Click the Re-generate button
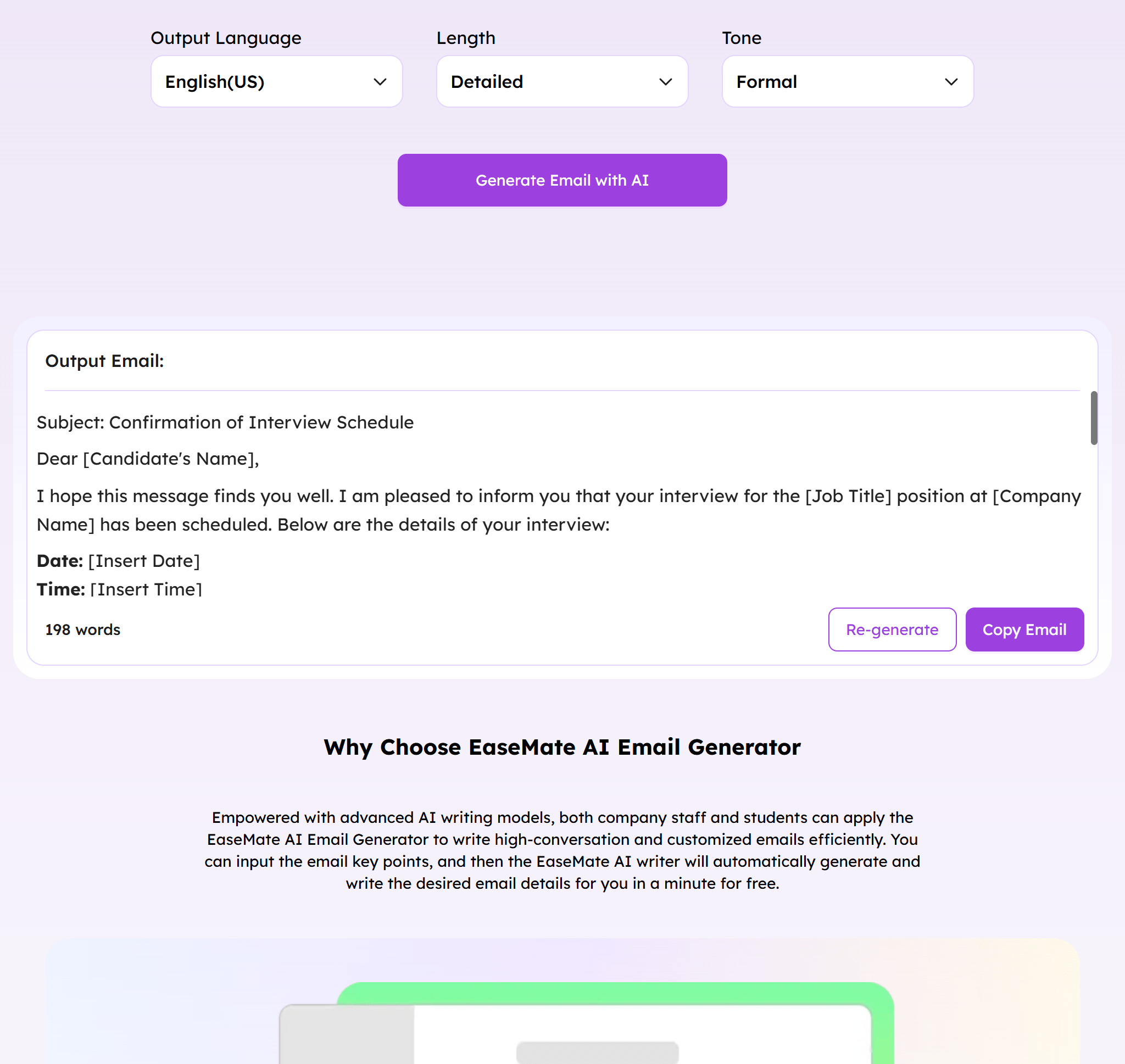 (x=892, y=630)
